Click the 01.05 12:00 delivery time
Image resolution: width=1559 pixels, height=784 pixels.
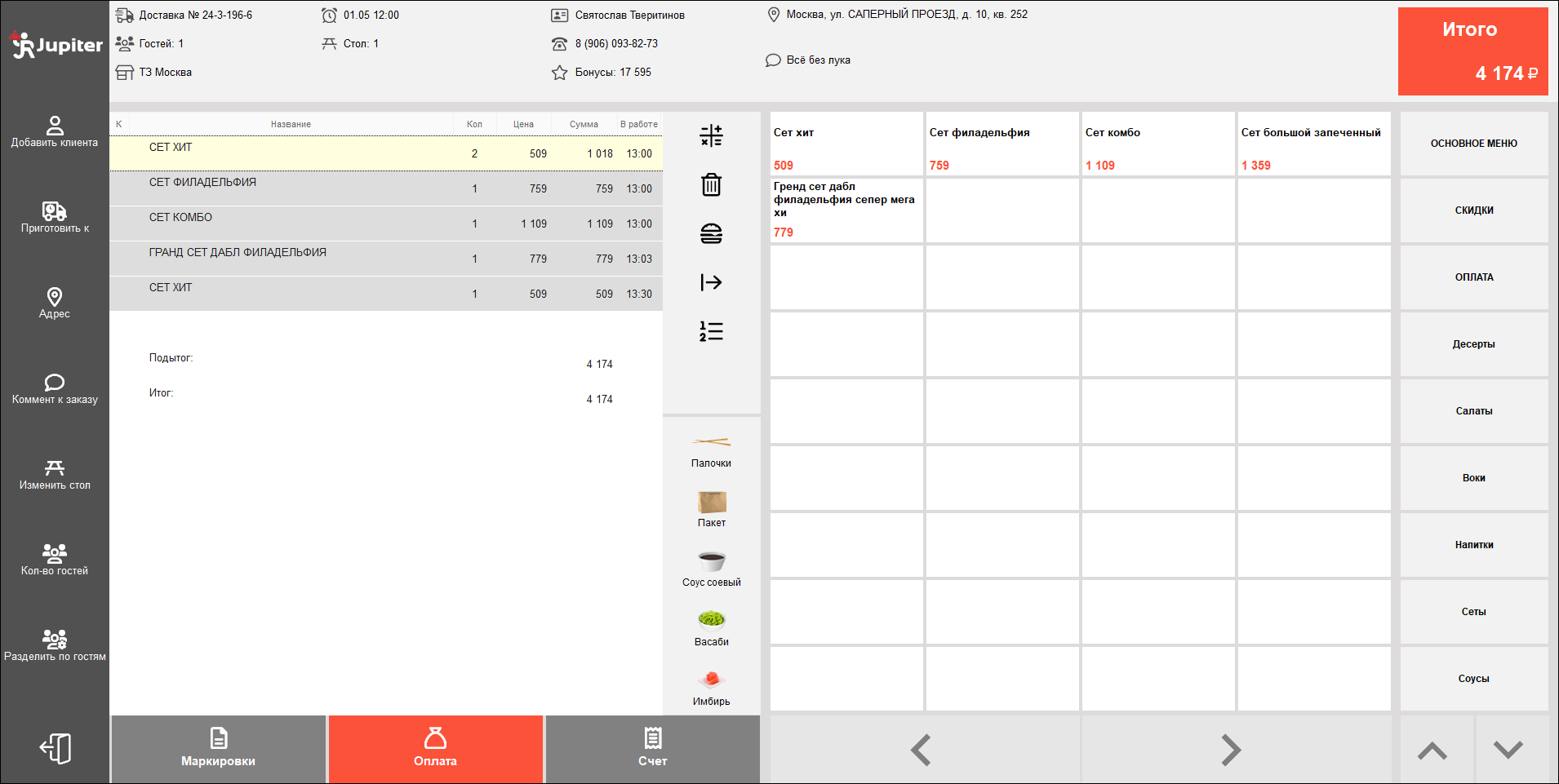371,15
